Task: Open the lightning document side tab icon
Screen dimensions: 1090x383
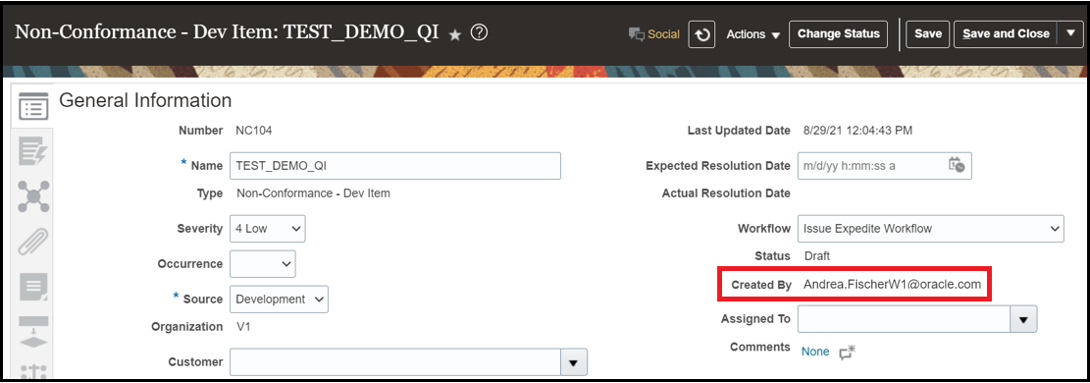Action: tap(32, 153)
